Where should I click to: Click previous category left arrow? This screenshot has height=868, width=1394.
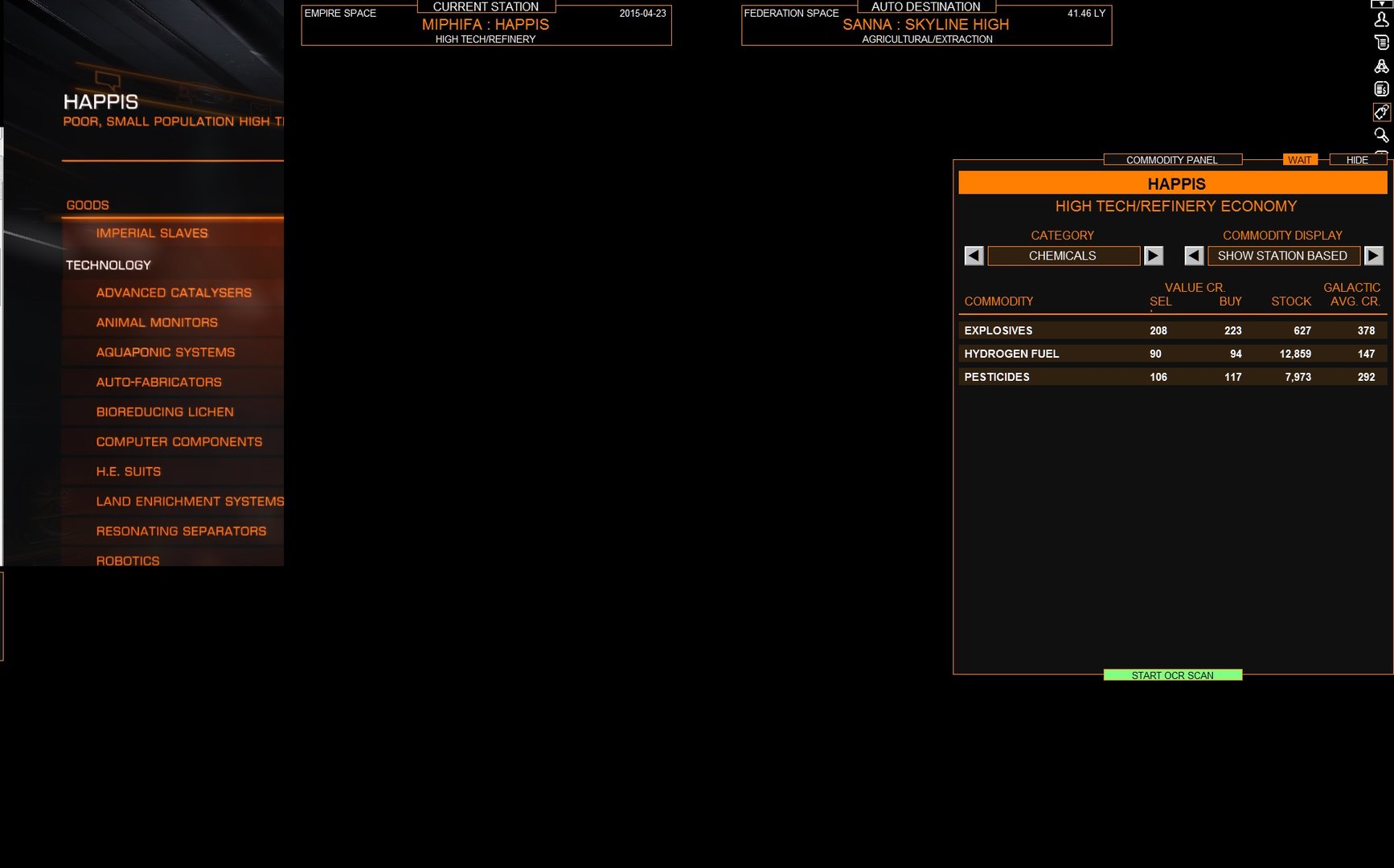pos(974,256)
